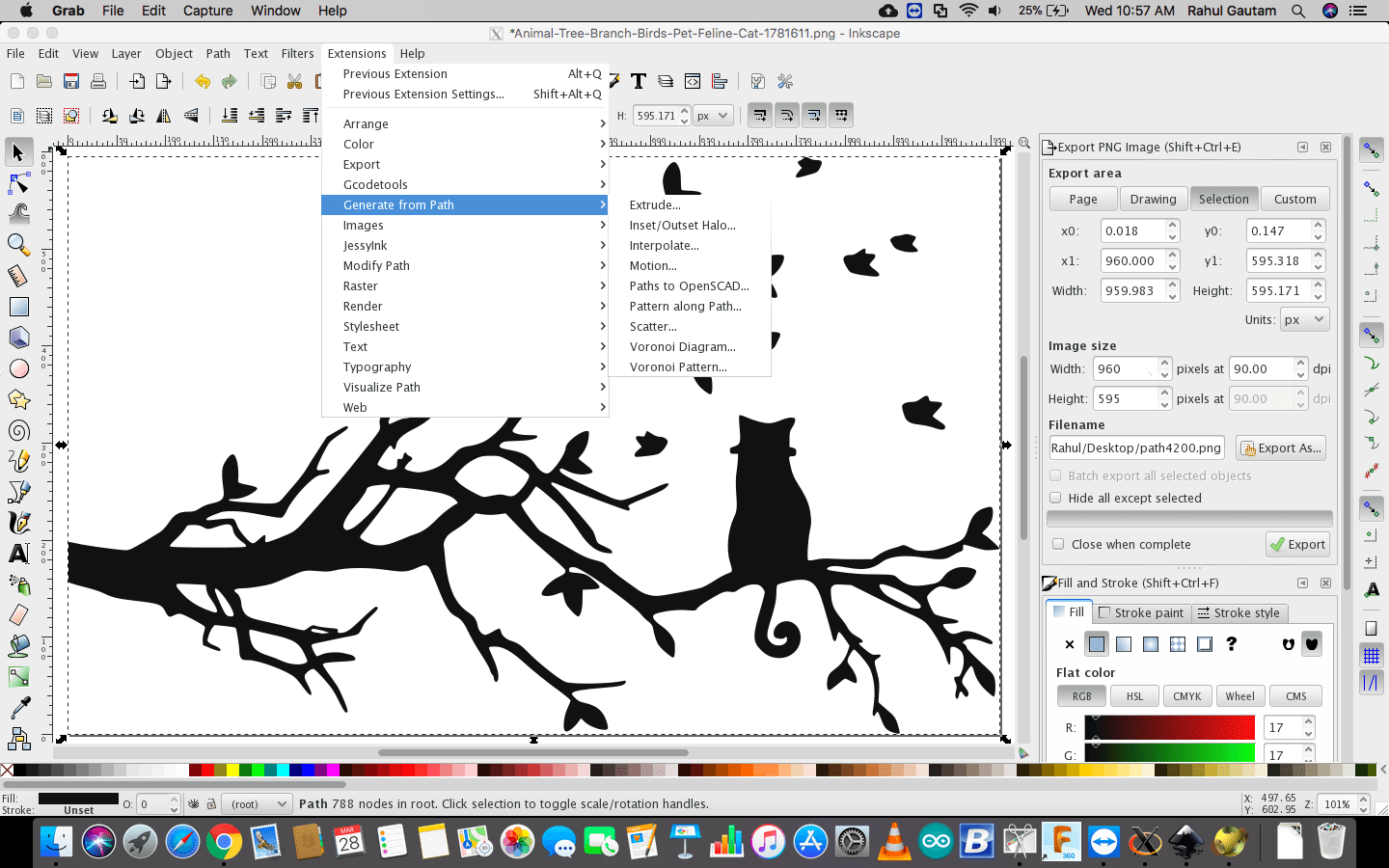Lower selection to bottom
1389x868 pixels.
coord(230,116)
